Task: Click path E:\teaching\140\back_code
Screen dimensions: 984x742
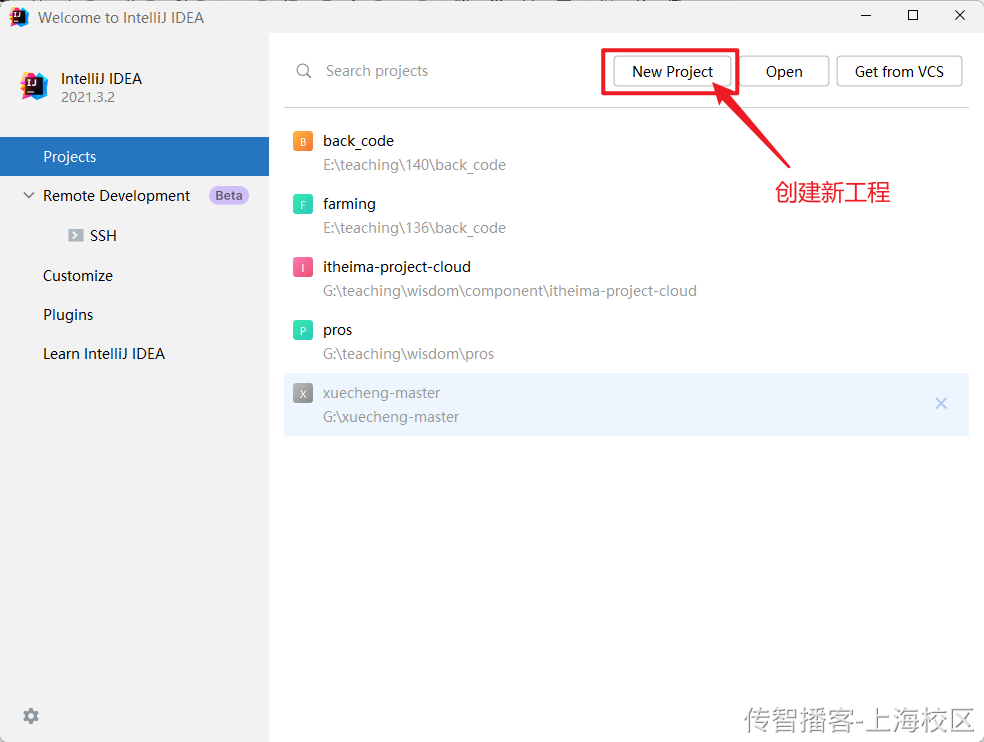Action: click(414, 164)
